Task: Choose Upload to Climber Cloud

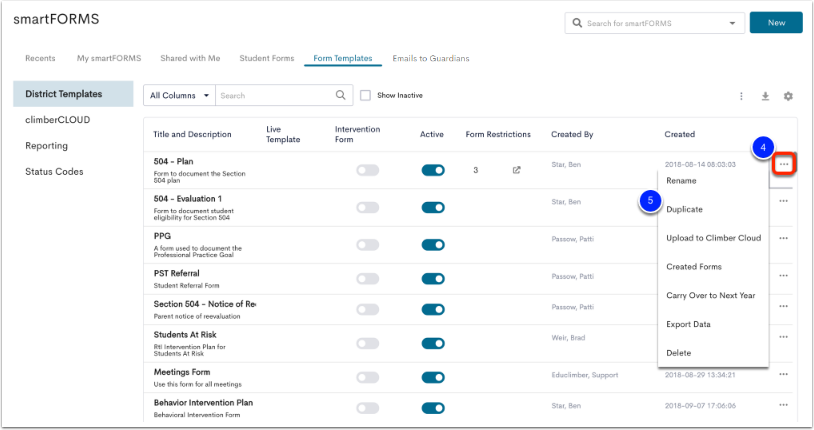Action: coord(713,238)
